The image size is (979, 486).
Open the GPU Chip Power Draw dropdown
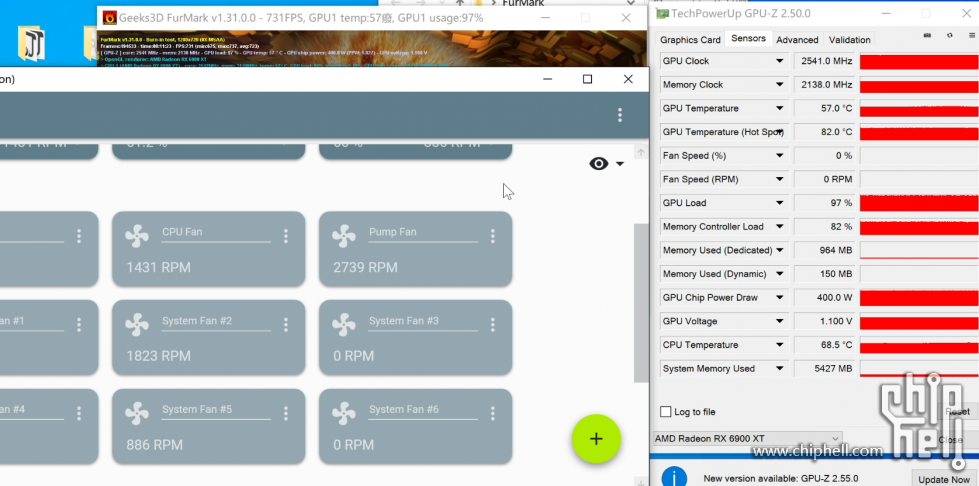[x=779, y=297]
